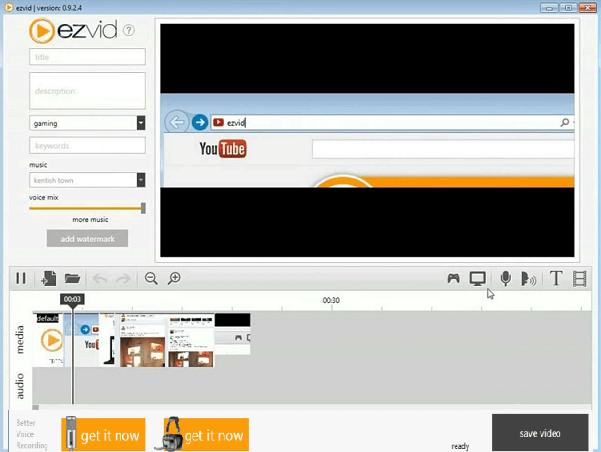Click the 00:03 playhead marker
The image size is (601, 452).
click(x=72, y=299)
